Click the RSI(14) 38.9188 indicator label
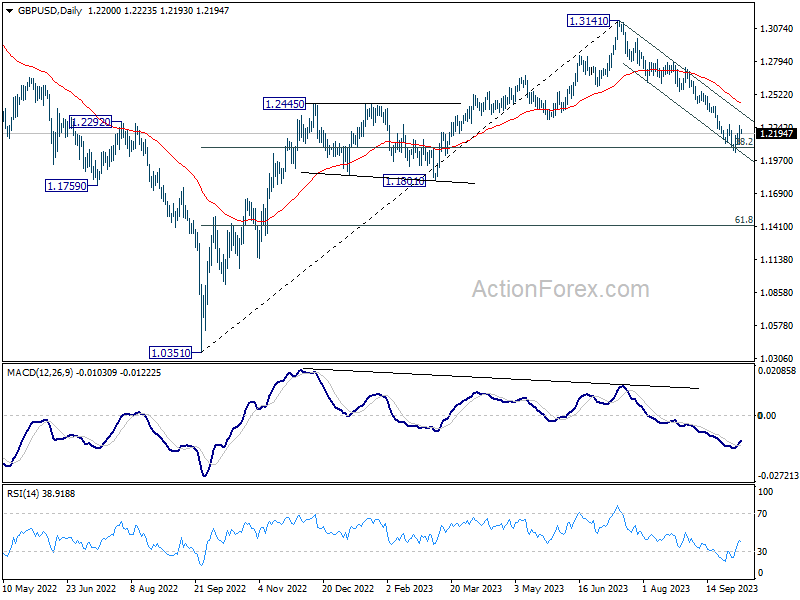This screenshot has height=600, width=800. [x=41, y=494]
